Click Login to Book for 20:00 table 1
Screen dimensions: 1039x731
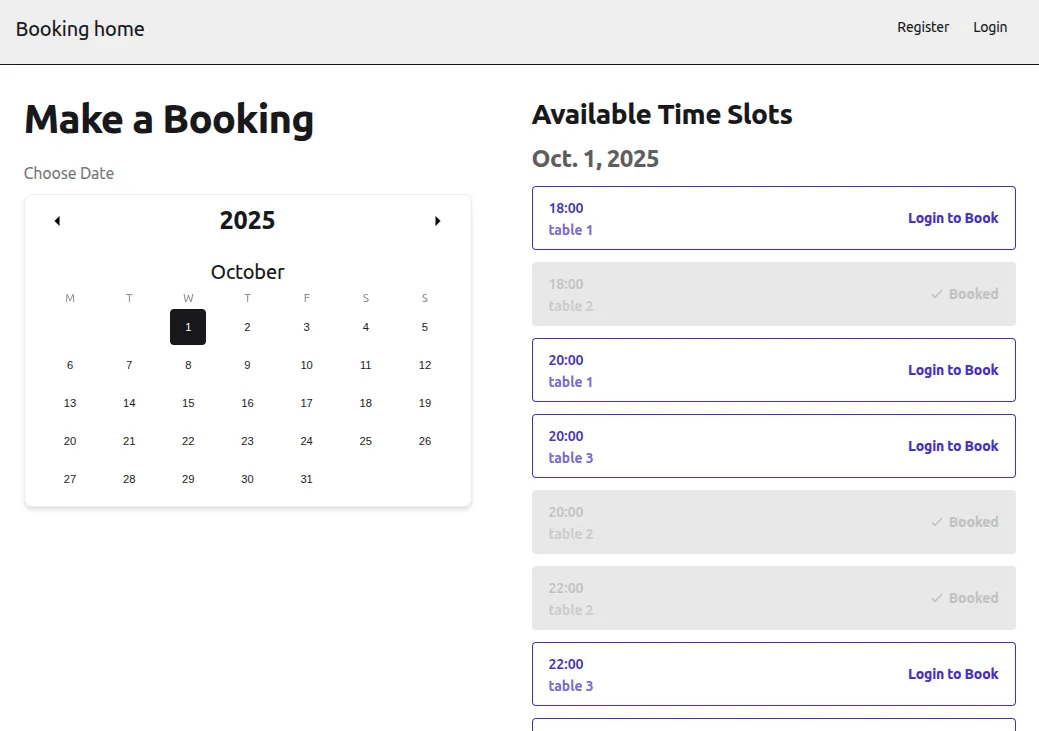953,369
